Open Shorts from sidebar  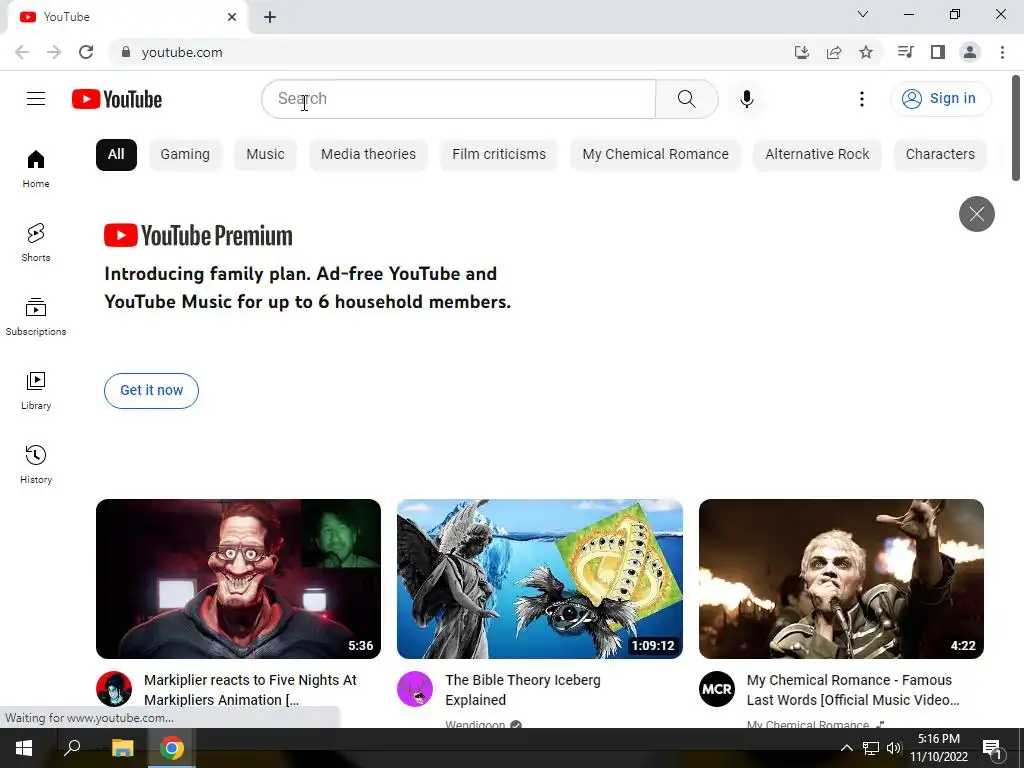click(x=36, y=242)
